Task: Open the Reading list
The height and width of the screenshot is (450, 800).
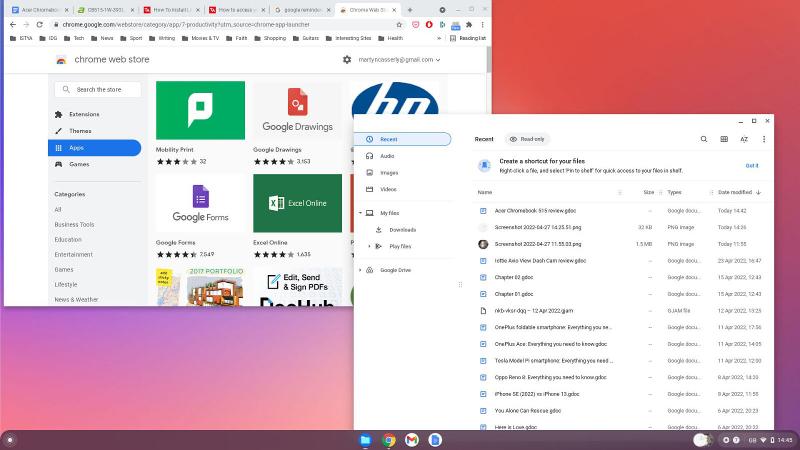Action: pos(468,38)
